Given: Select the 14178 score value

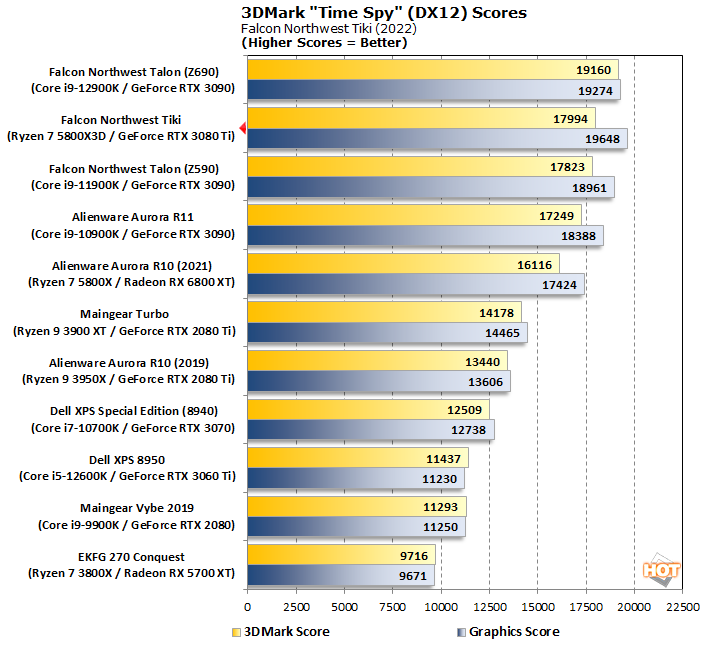Looking at the screenshot, I should pos(497,313).
